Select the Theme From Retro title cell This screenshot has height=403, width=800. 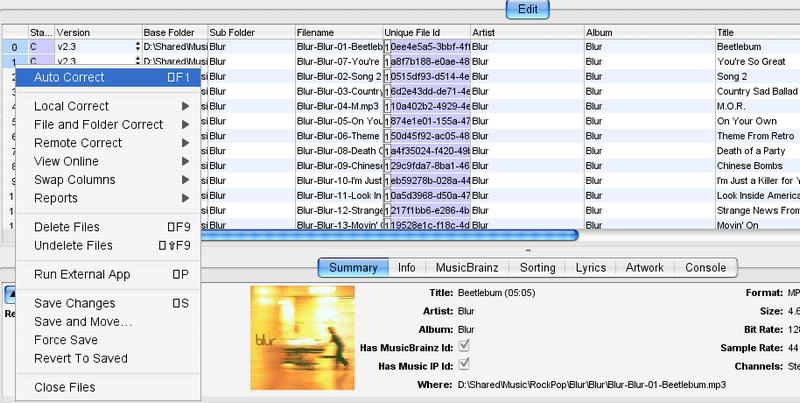(x=758, y=136)
